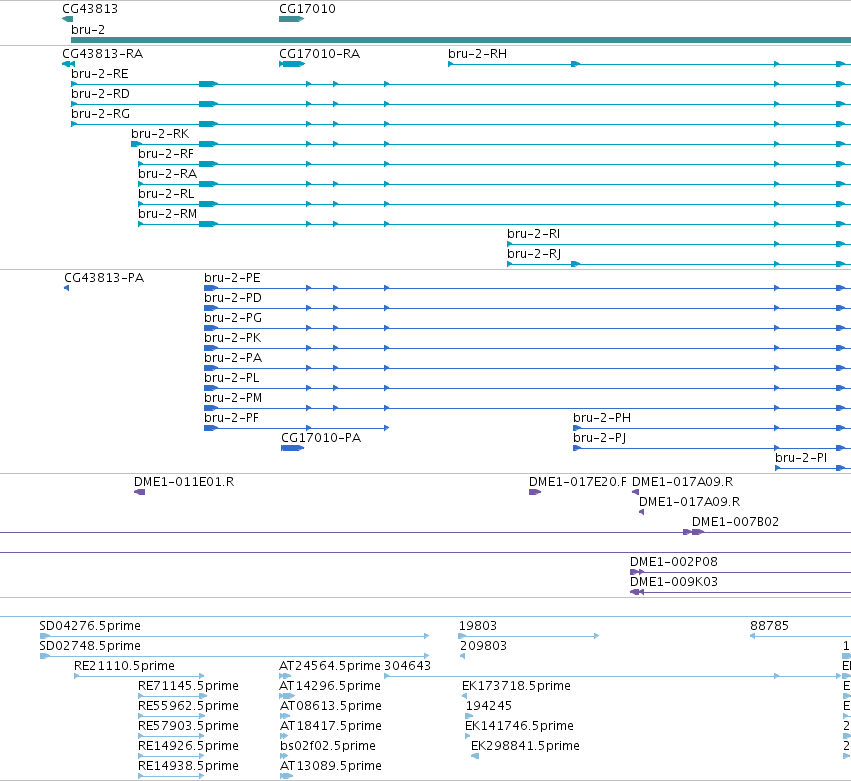Select transcript bru-2-RE label
Image resolution: width=851 pixels, height=781 pixels.
point(100,74)
